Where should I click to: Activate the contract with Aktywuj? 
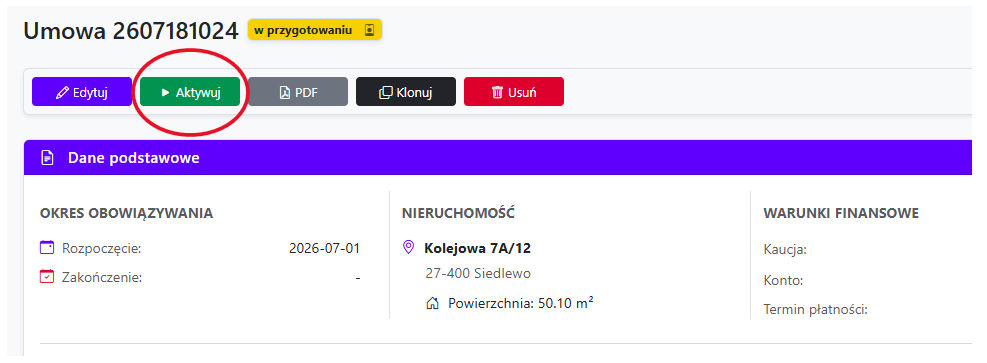click(x=190, y=92)
